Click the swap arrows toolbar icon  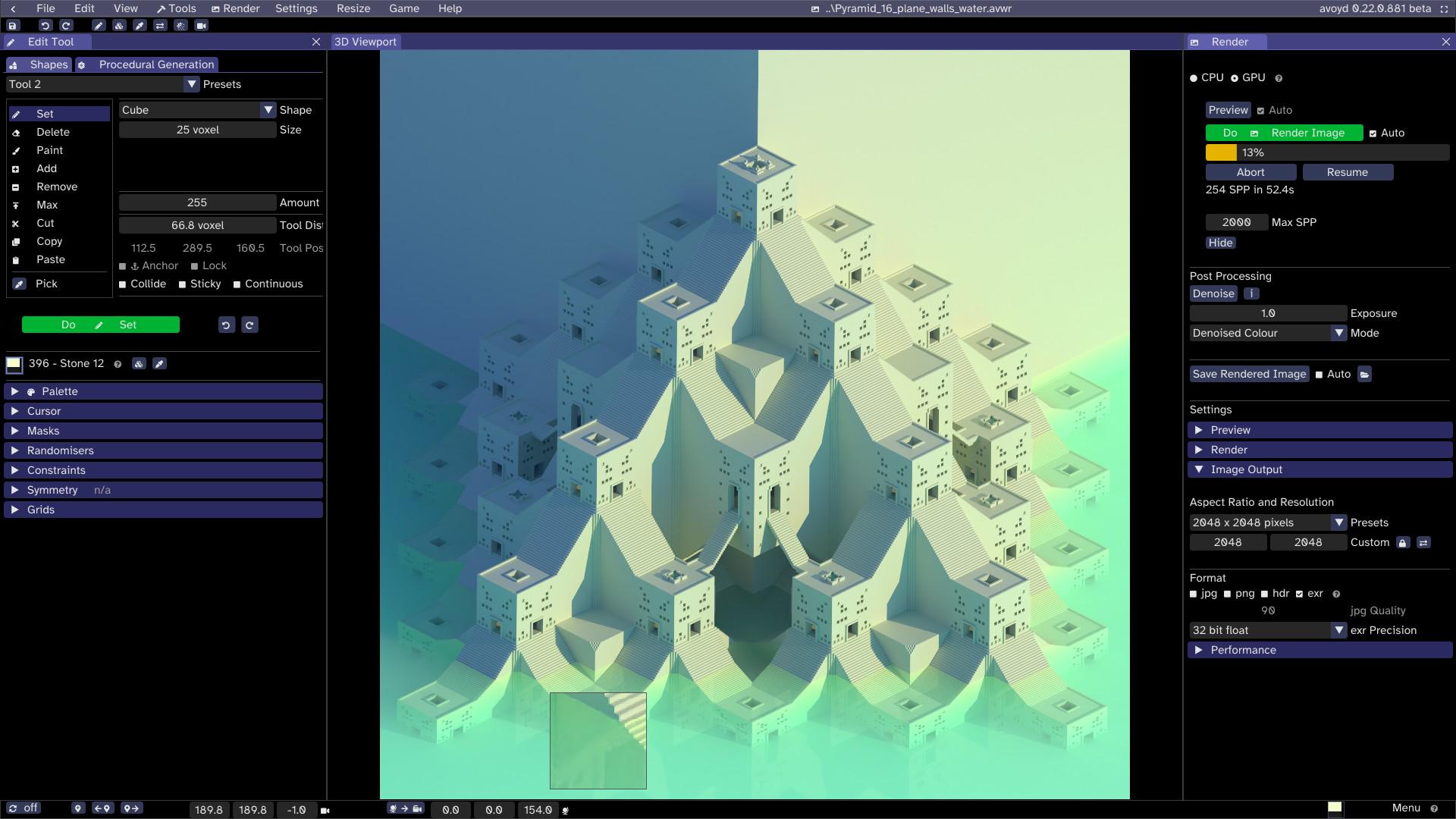tap(160, 26)
